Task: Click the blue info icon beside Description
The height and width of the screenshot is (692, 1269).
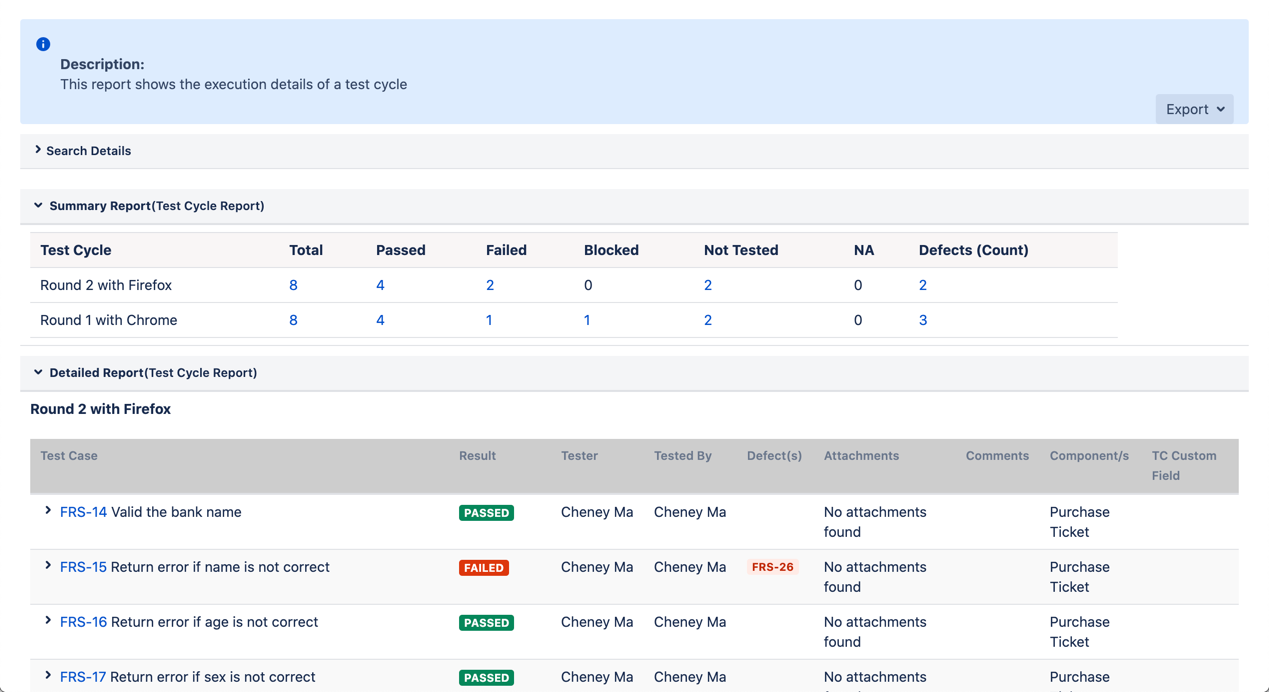Action: (43, 44)
